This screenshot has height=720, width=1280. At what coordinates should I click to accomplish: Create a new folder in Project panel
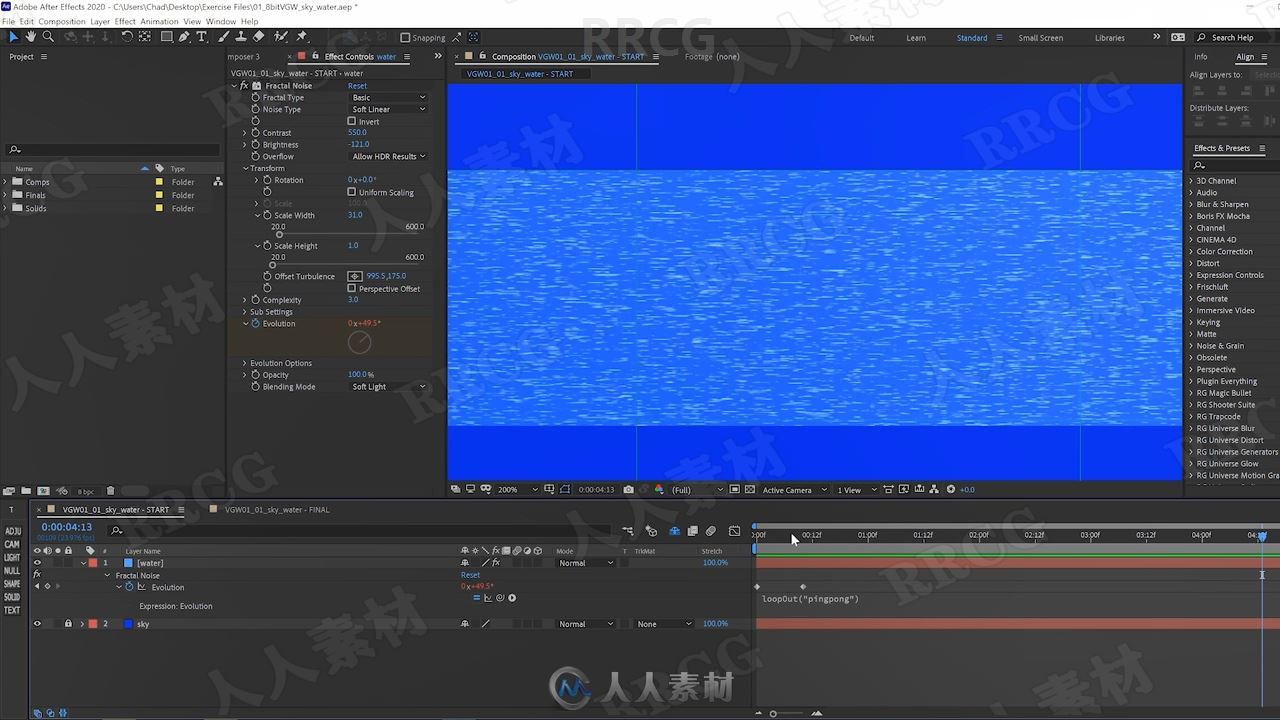click(x=25, y=491)
